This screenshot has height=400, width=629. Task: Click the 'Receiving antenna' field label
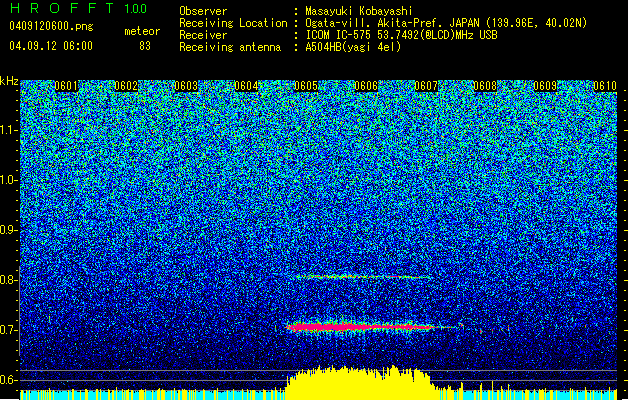coord(230,47)
